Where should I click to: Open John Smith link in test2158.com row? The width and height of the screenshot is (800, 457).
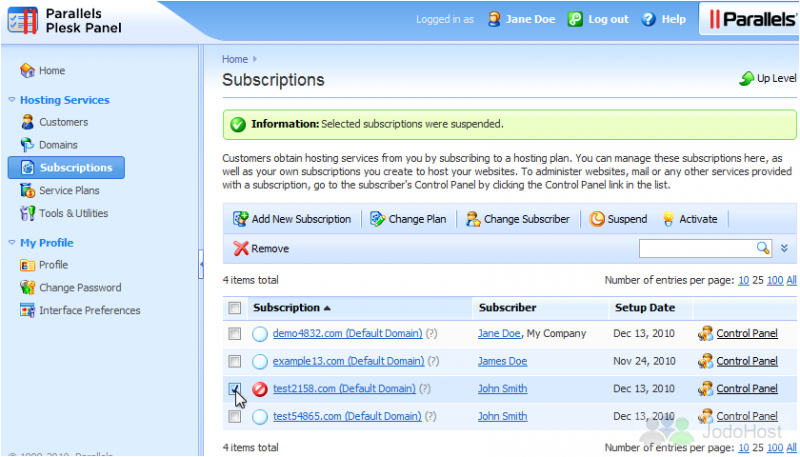[x=503, y=389]
